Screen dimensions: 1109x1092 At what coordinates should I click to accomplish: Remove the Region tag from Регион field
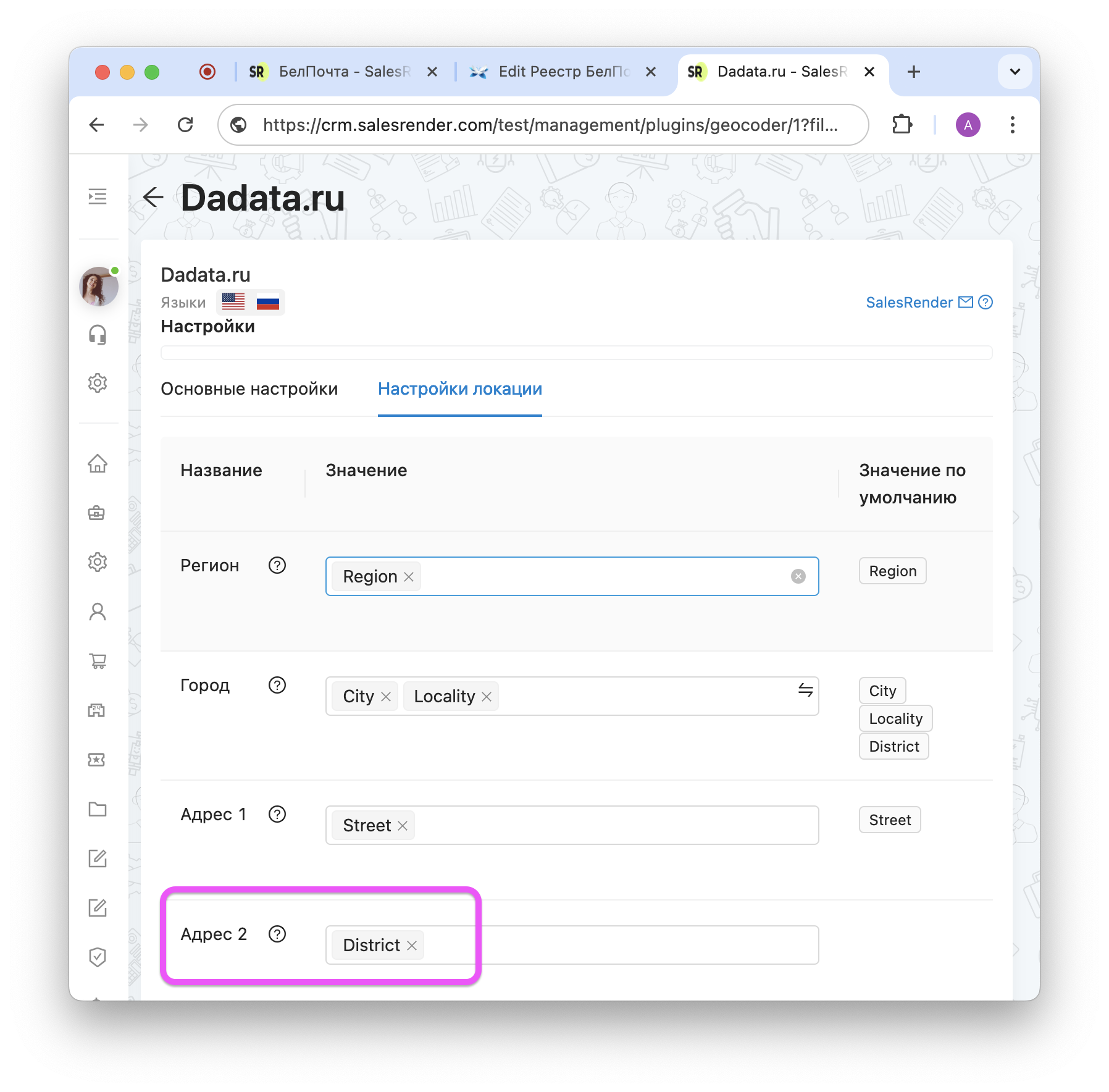(409, 577)
